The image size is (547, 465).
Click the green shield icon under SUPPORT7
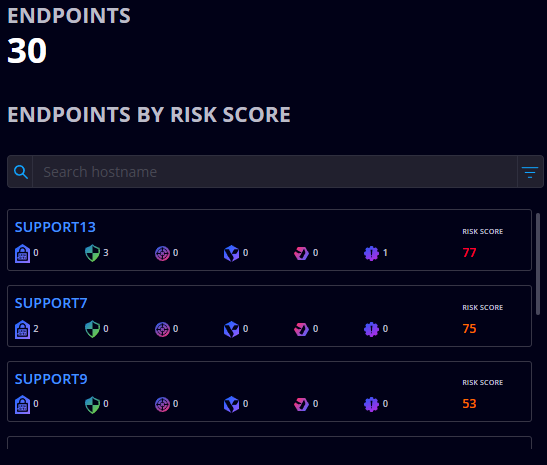pos(92,329)
